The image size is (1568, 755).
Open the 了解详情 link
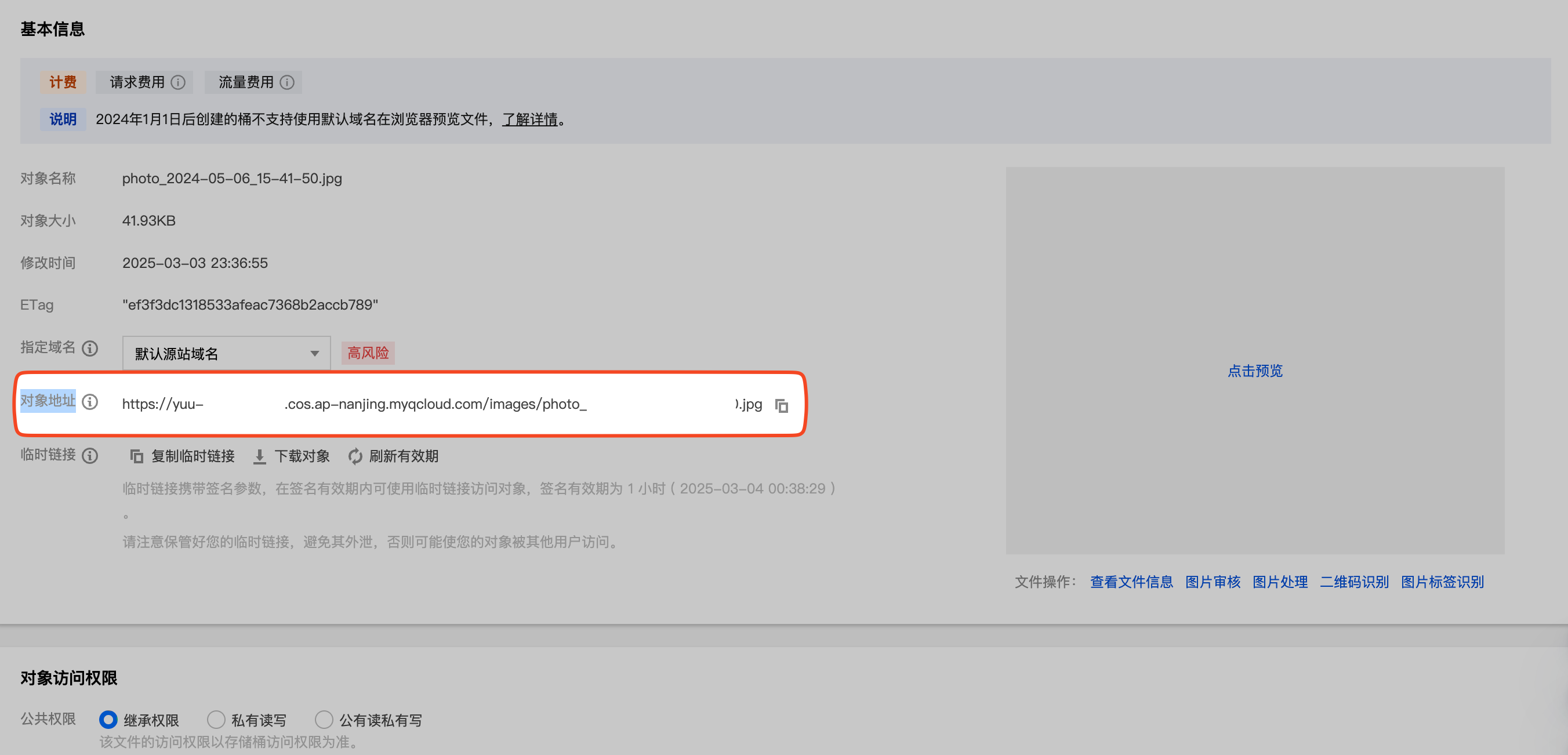tap(529, 119)
